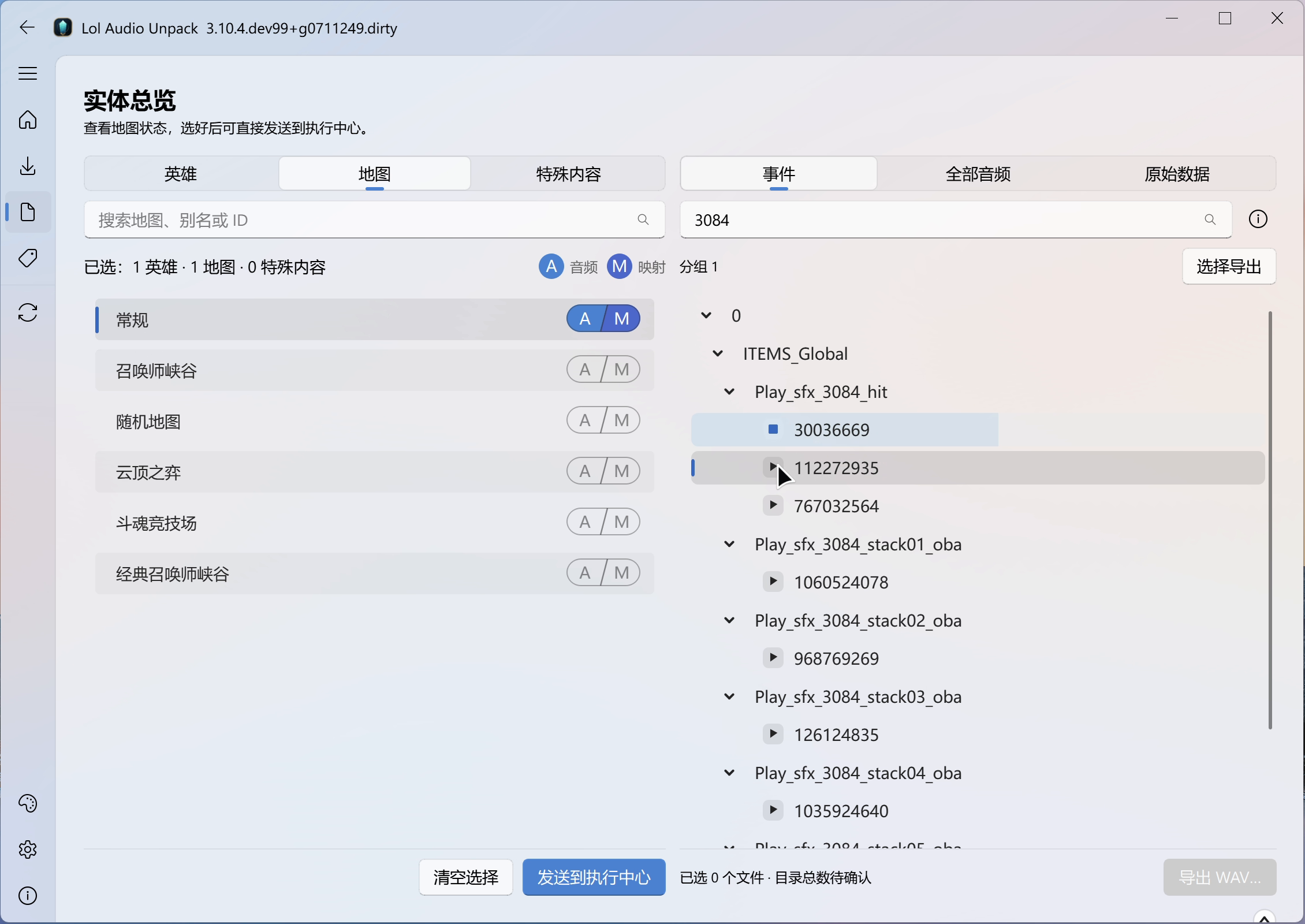
Task: Play audio 1060524078
Action: coord(773,582)
